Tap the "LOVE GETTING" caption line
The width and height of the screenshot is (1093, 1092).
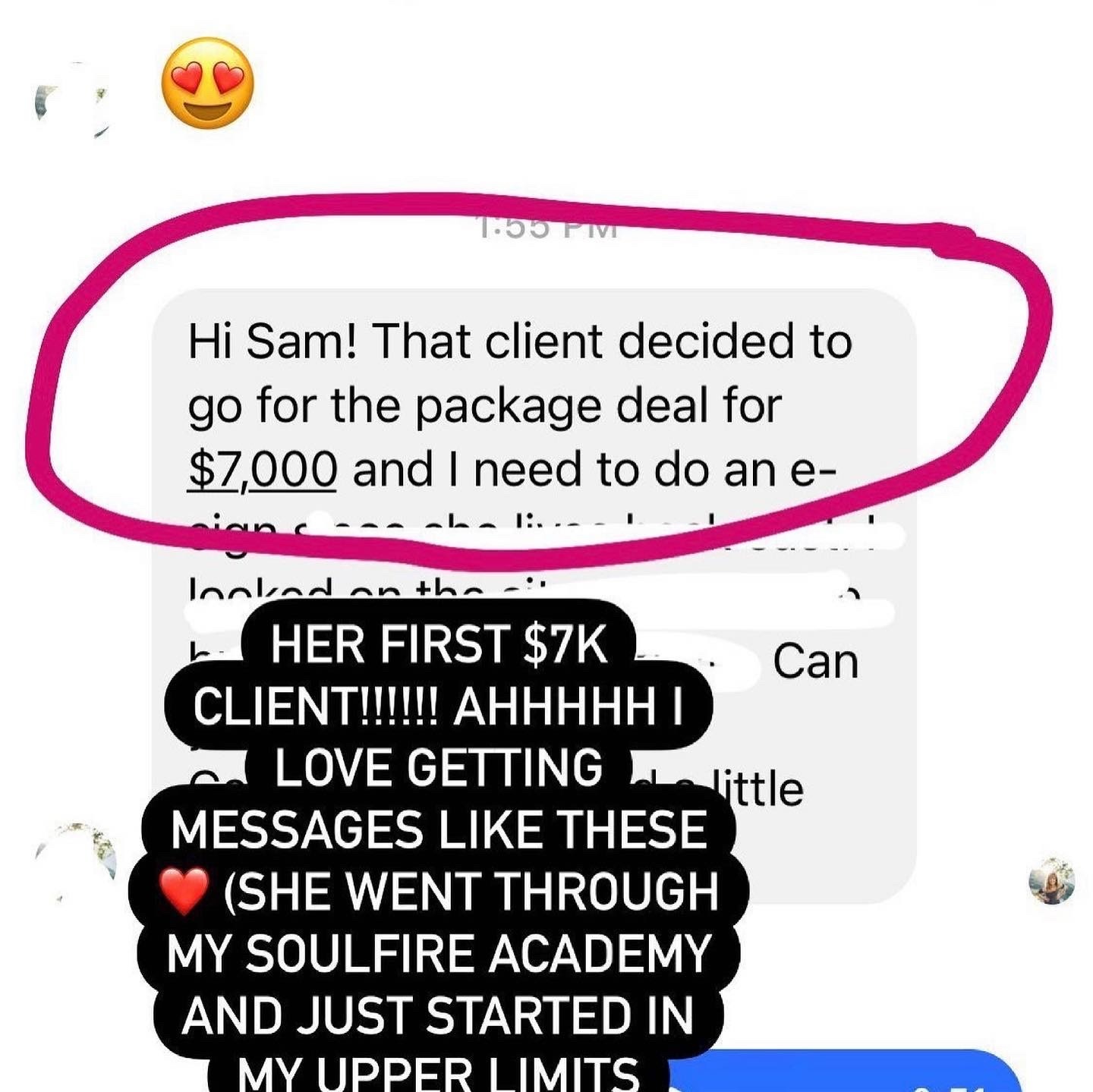438,767
